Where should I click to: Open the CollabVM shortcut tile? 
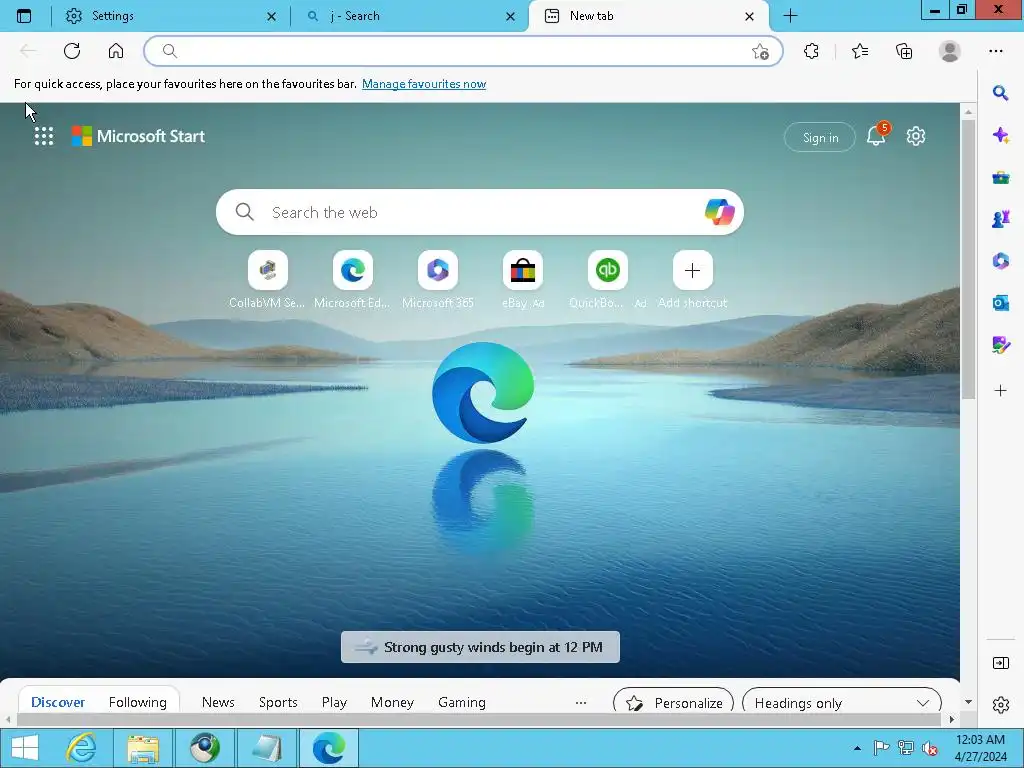[x=268, y=270]
